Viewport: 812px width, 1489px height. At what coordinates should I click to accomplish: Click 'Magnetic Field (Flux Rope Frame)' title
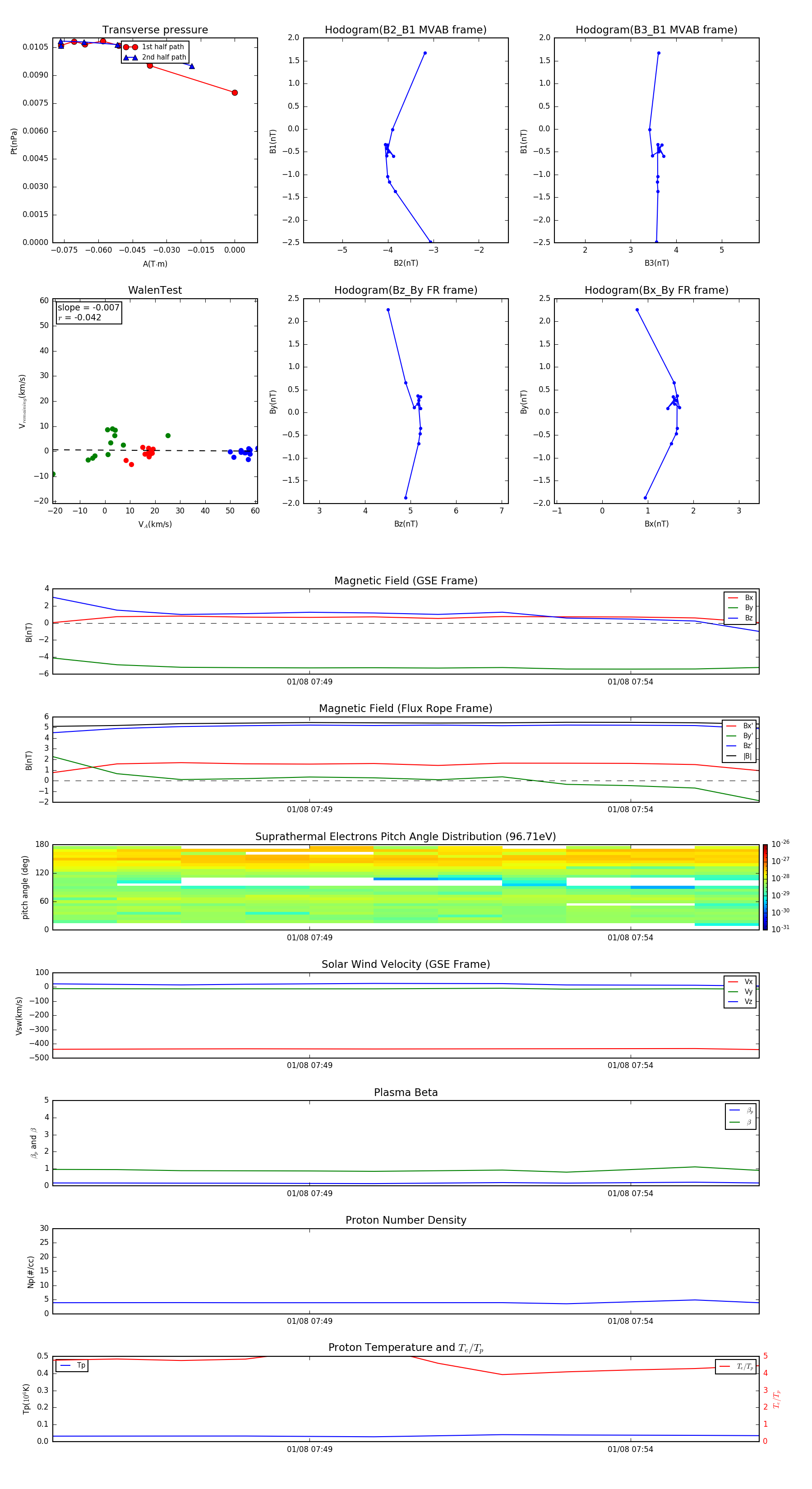(406, 709)
